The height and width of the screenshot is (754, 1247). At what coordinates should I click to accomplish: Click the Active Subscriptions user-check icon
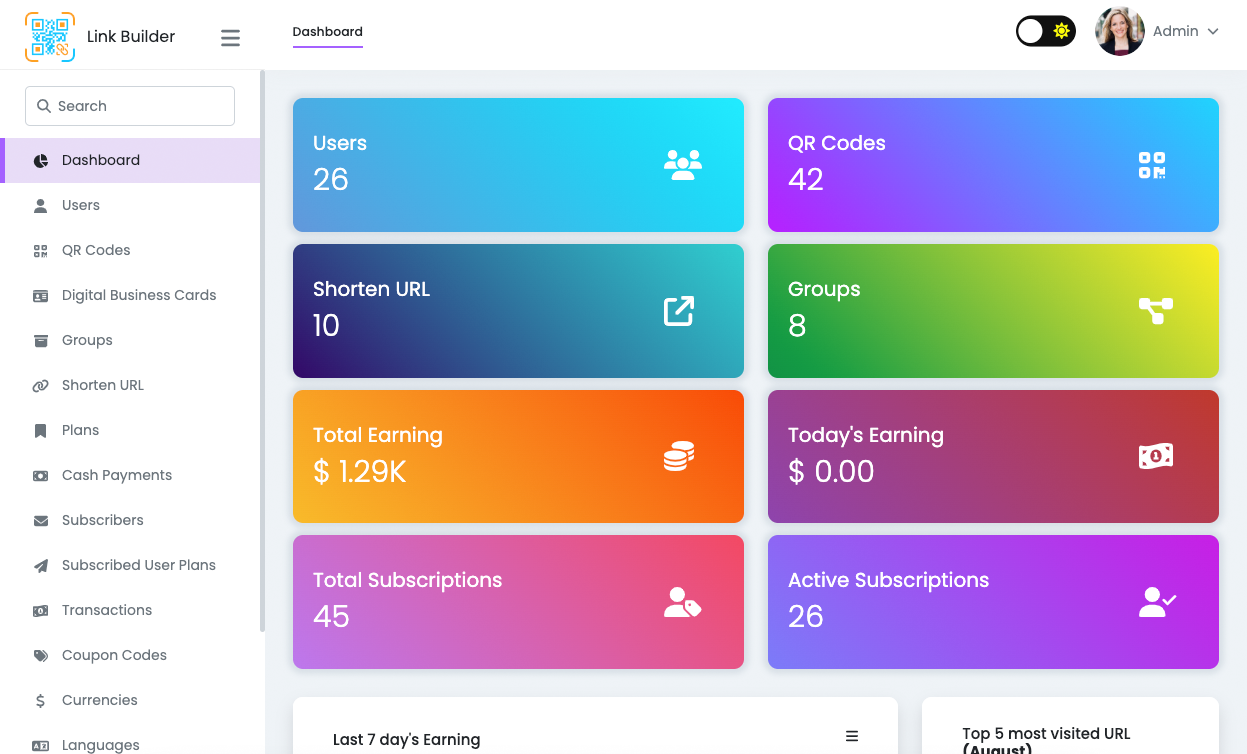click(x=1156, y=602)
